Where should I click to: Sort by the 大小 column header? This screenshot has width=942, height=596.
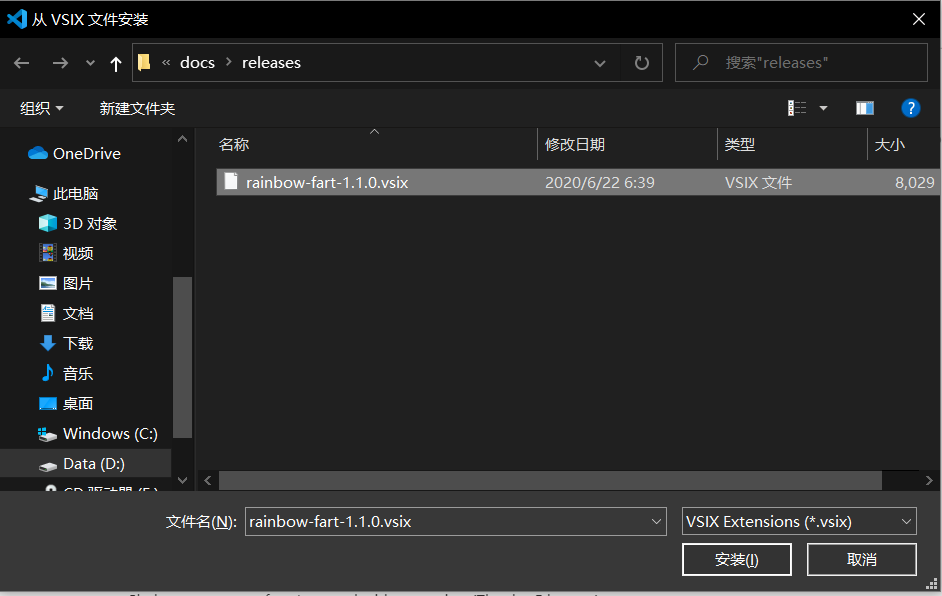click(890, 144)
